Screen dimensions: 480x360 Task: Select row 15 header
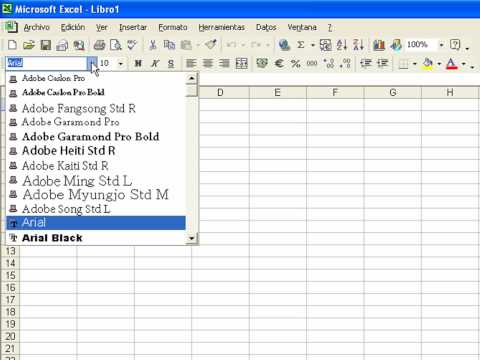[x=10, y=275]
